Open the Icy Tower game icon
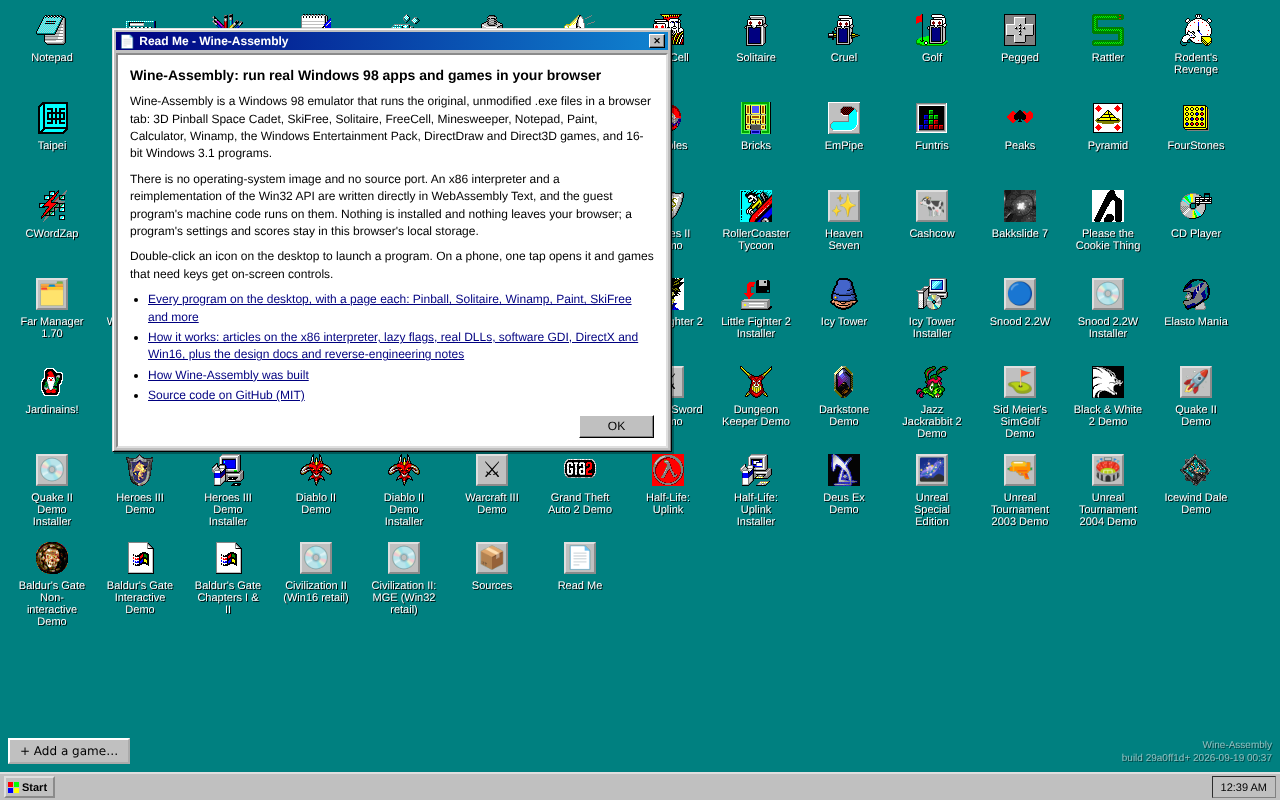Viewport: 1280px width, 800px height. 844,294
